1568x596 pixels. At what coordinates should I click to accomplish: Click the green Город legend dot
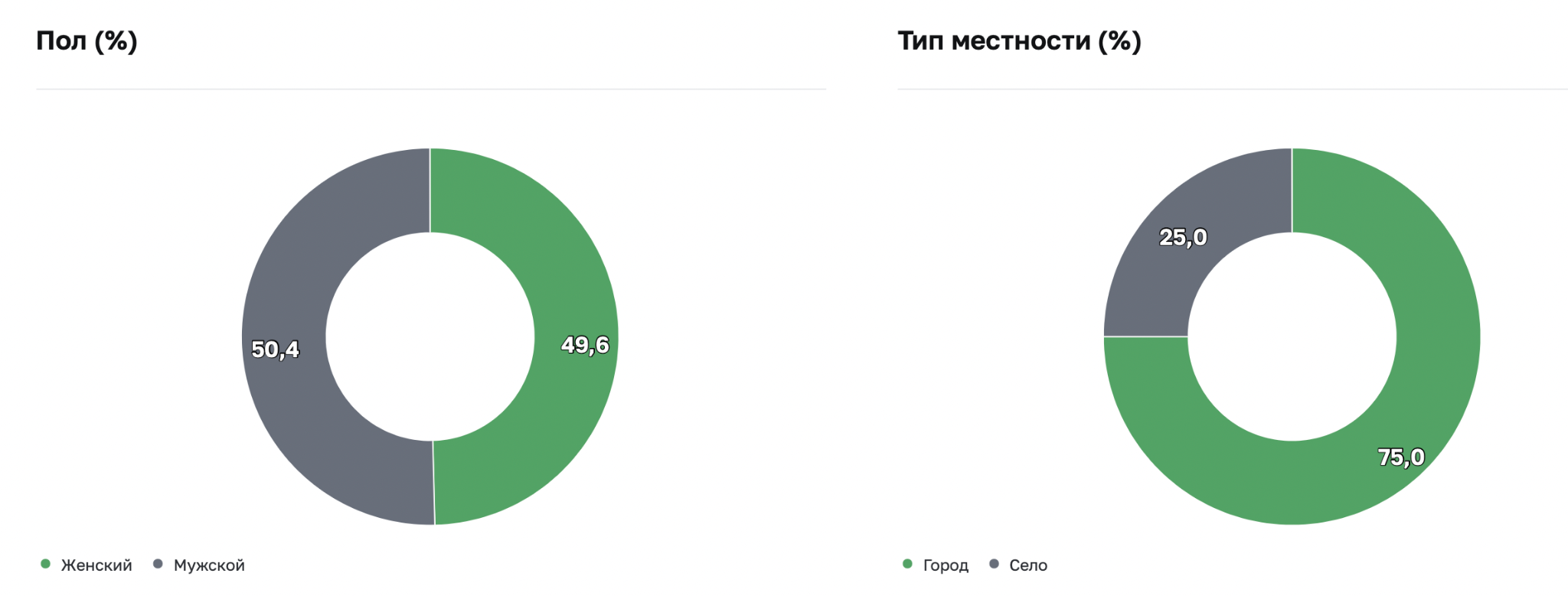(x=908, y=564)
